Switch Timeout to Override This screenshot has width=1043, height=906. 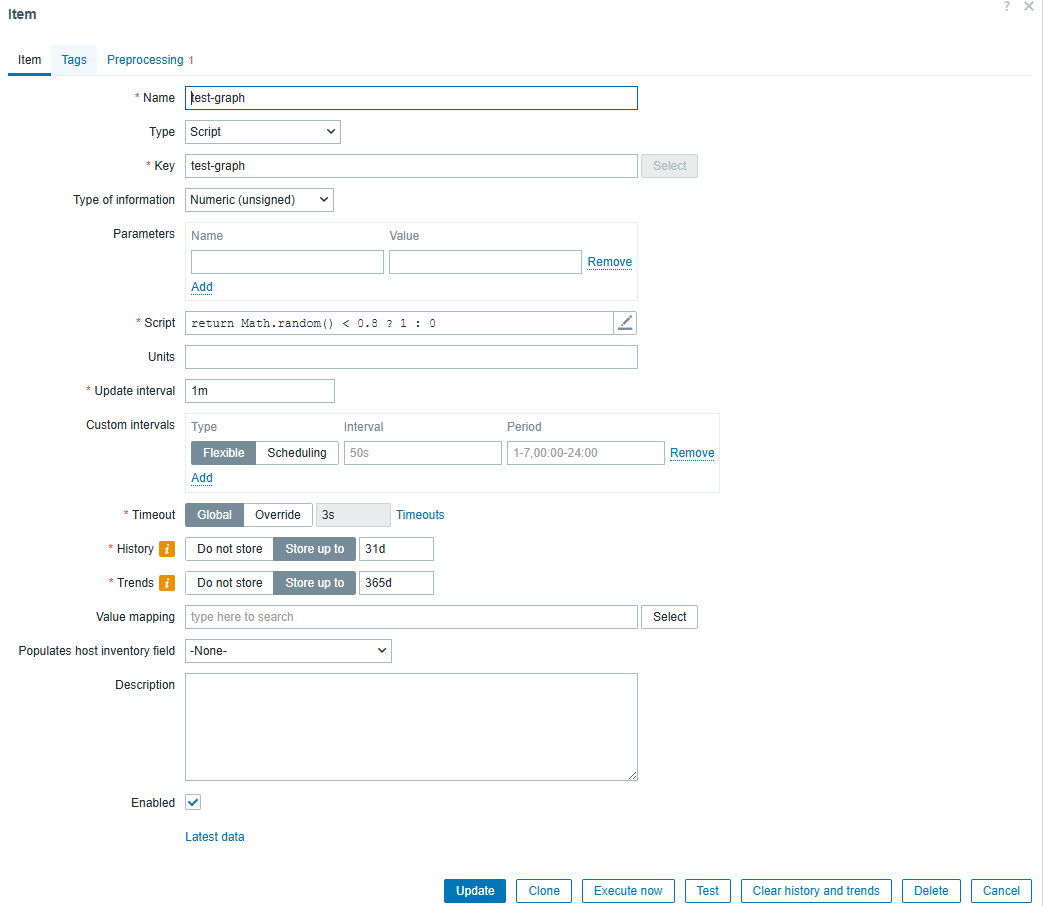coord(277,515)
